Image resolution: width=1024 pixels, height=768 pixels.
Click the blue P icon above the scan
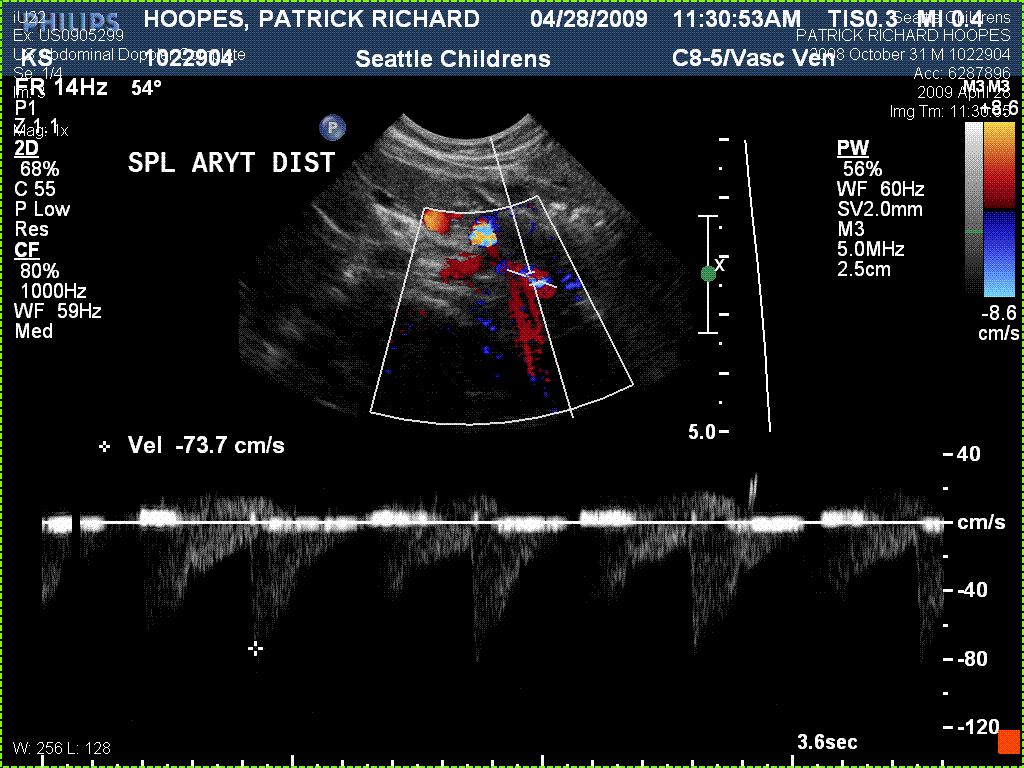332,127
